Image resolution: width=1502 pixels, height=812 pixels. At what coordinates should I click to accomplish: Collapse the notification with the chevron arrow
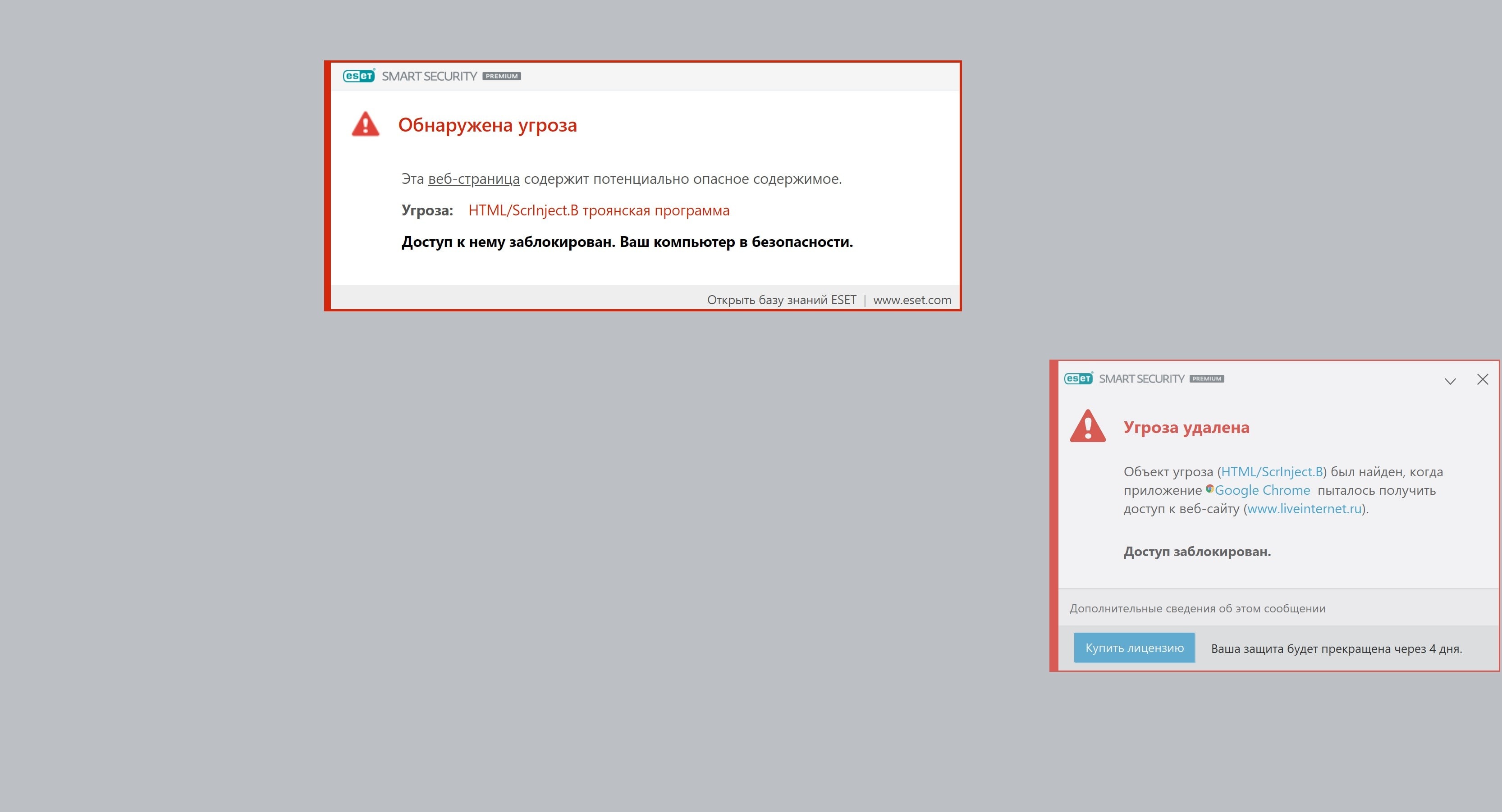(1450, 381)
